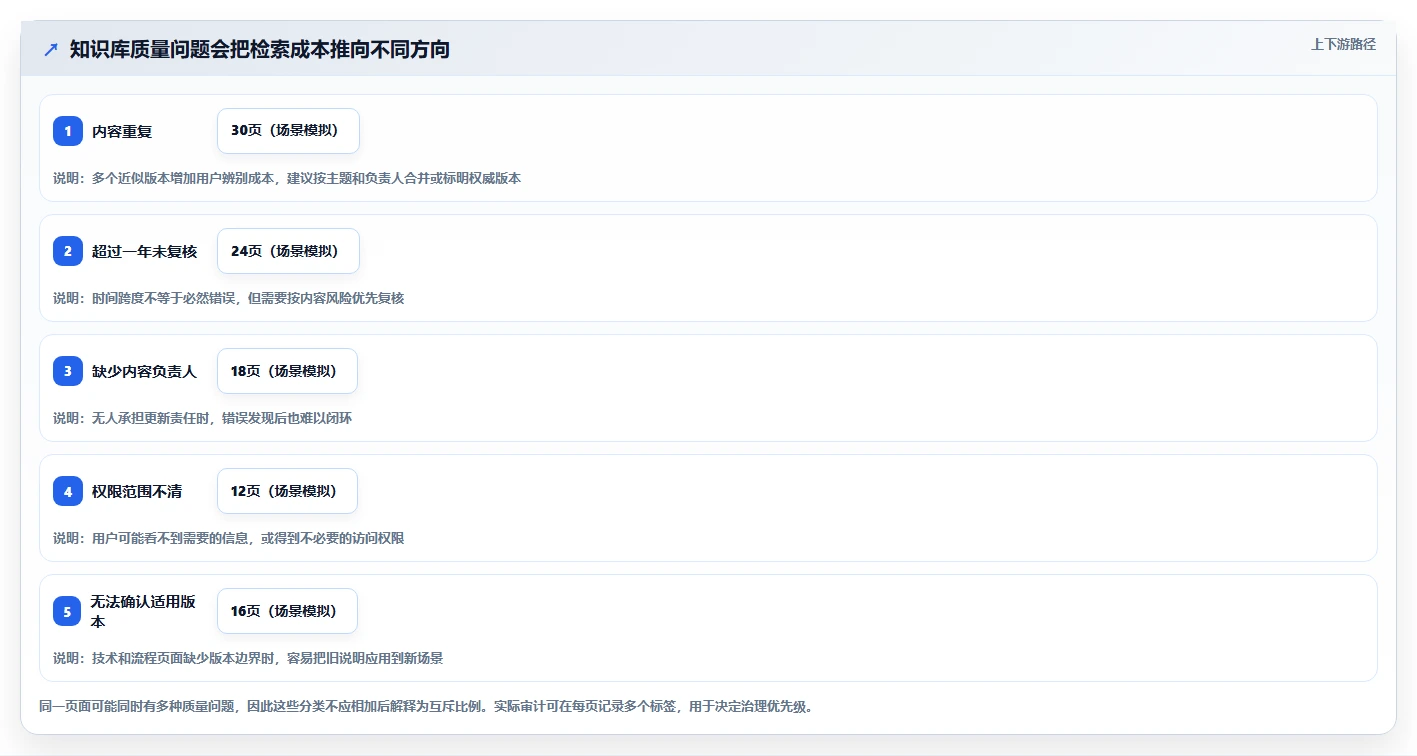Click the number 1 badge for 内容重复
The width and height of the screenshot is (1417, 756).
point(68,131)
